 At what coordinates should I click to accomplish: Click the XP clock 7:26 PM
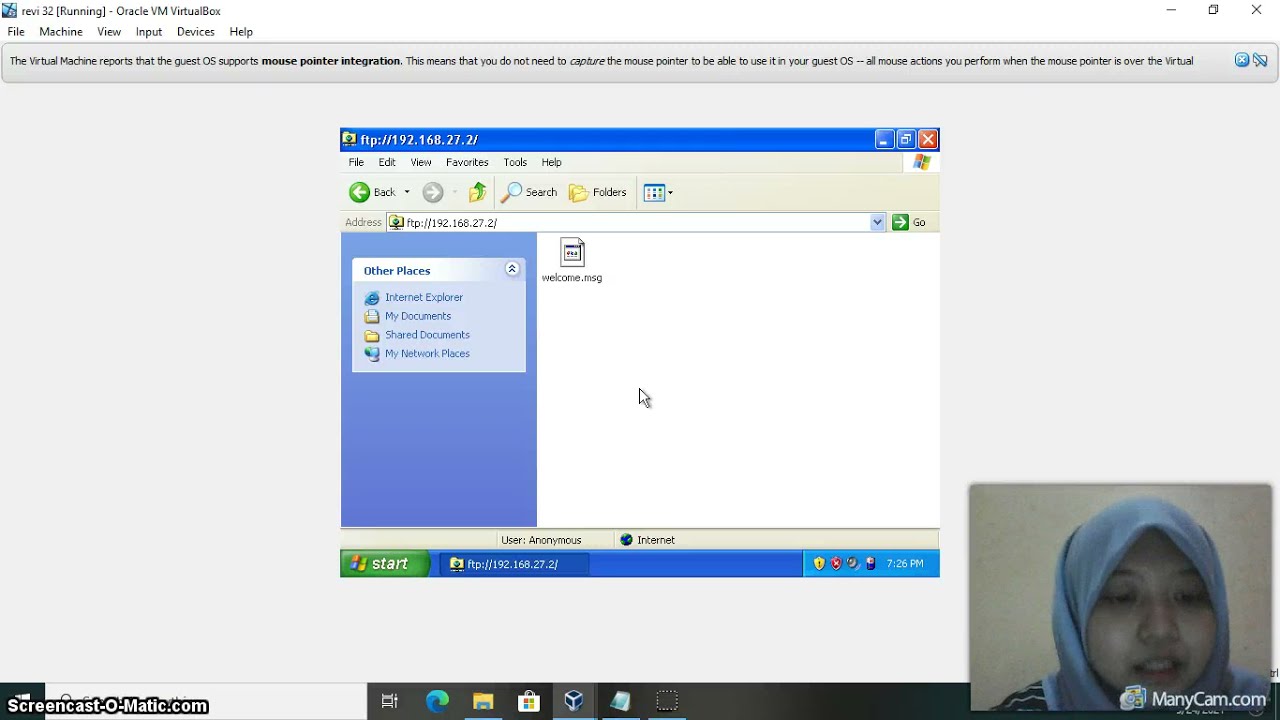tap(905, 564)
